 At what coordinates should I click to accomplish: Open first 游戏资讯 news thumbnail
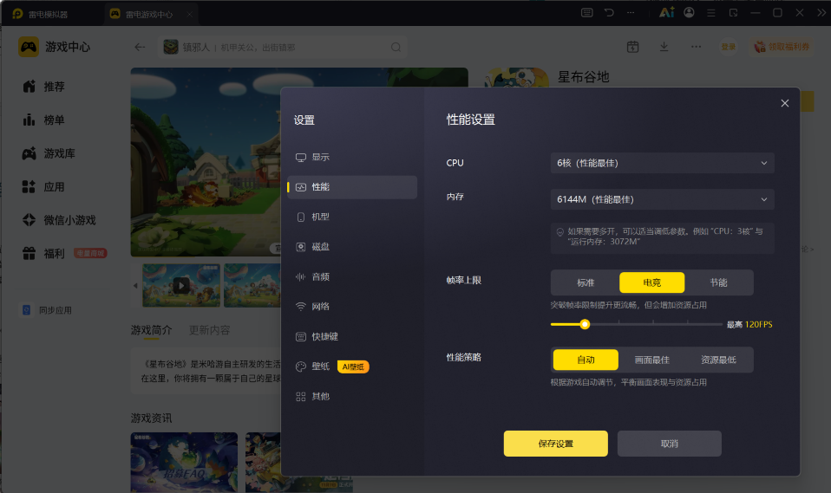coord(184,462)
